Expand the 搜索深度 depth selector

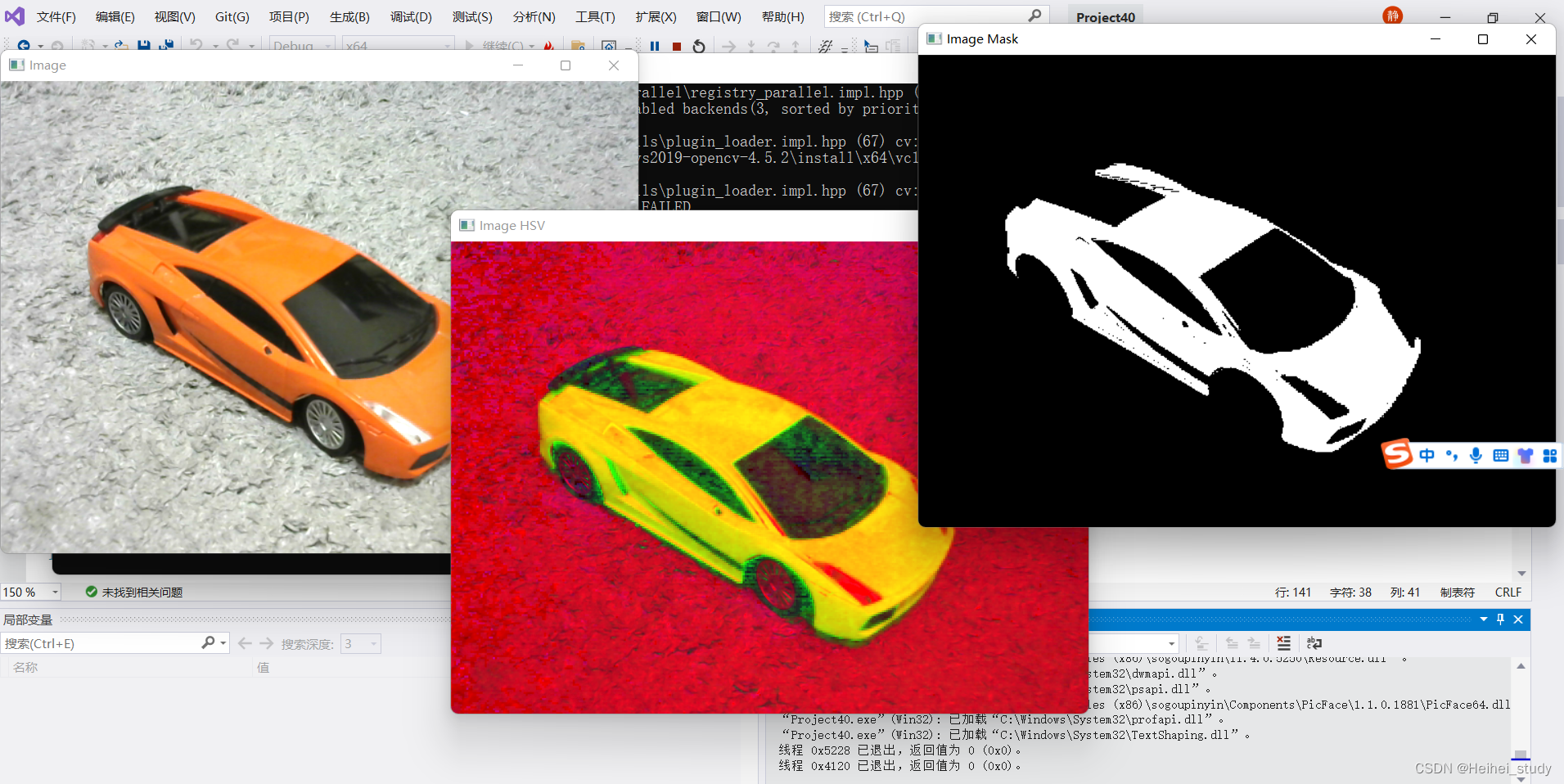coord(372,643)
